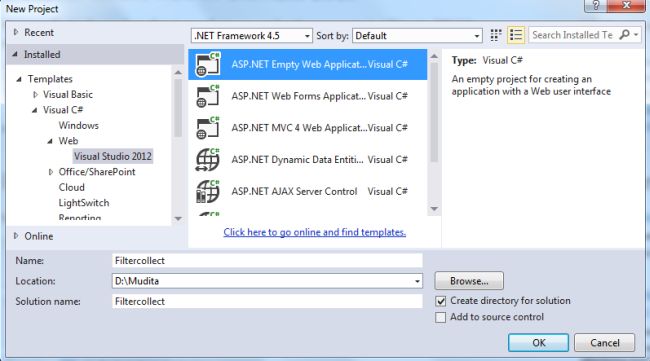Click the template list scrollbar thumb

click(434, 112)
